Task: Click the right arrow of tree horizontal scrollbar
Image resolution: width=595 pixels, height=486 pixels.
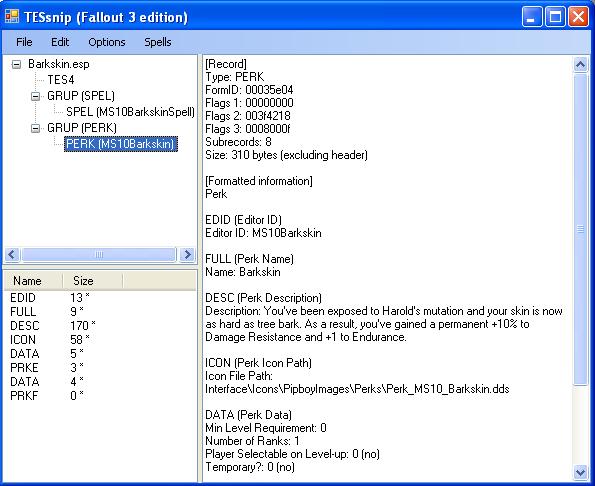Action: (187, 255)
